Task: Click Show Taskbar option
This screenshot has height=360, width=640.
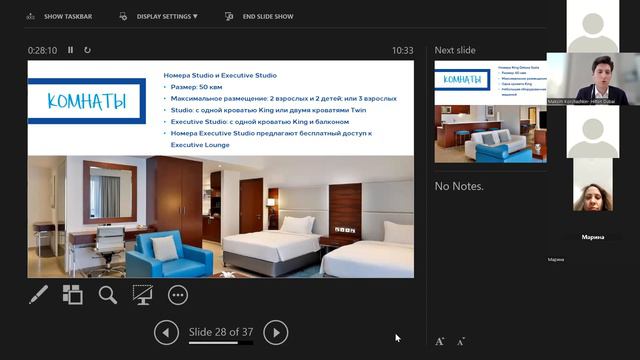Action: click(68, 16)
